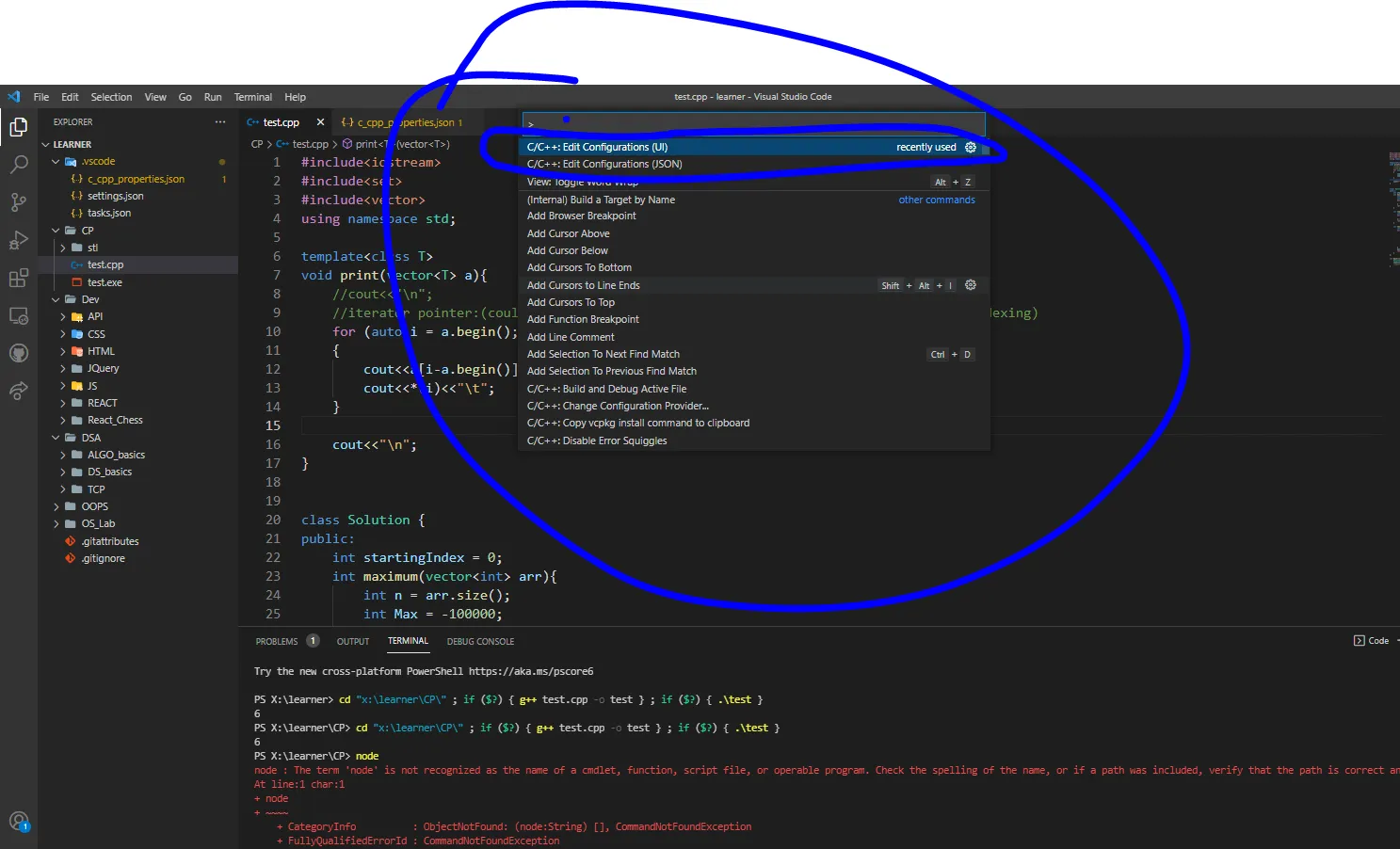Run Add Cursor Above command
The height and width of the screenshot is (849, 1400).
[753, 233]
